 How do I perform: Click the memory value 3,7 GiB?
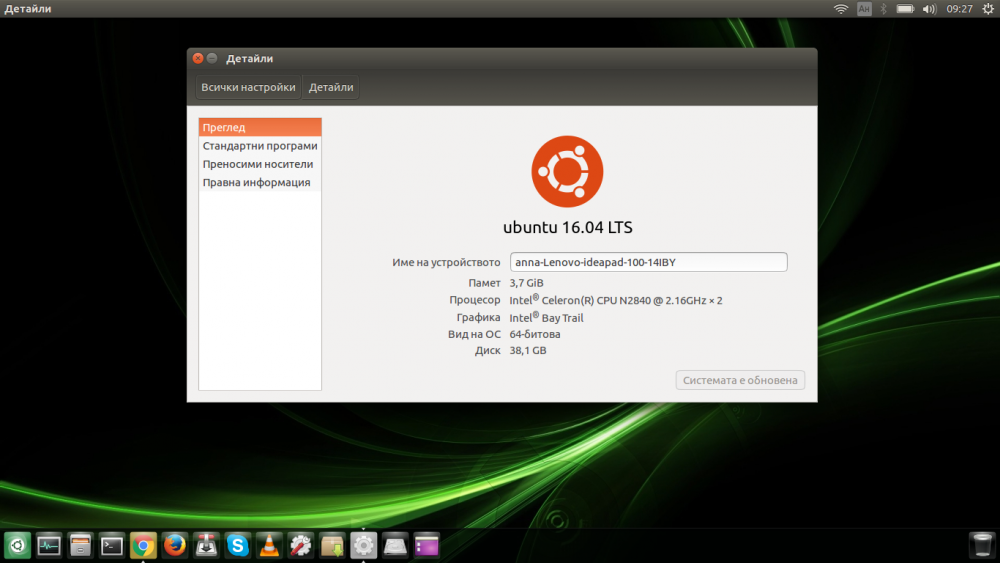click(526, 283)
